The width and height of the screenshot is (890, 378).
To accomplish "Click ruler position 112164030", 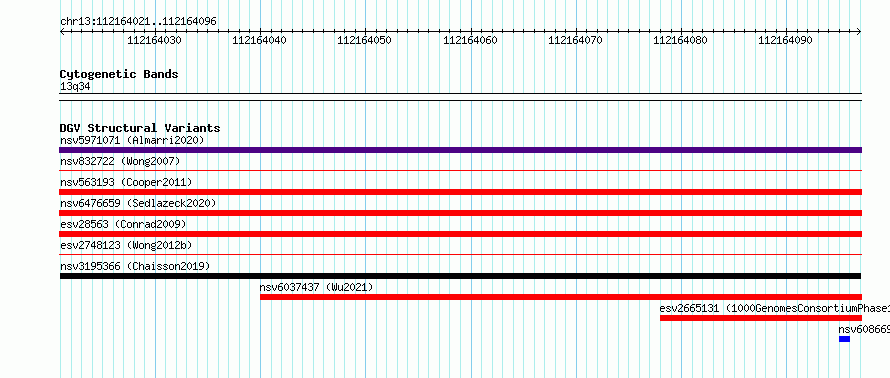I will [x=154, y=40].
